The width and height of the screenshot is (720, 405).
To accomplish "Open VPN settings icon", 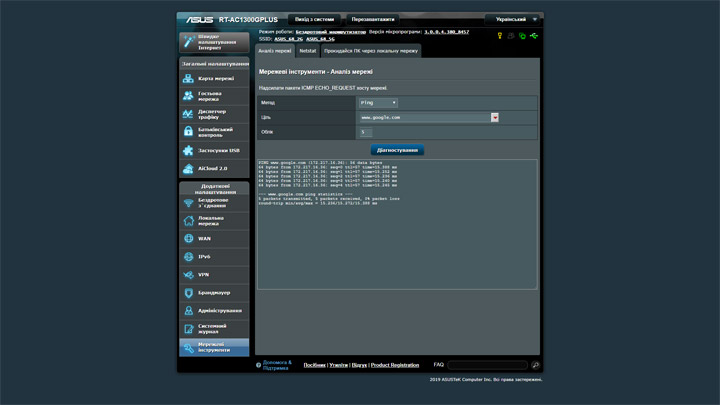I will coord(188,275).
